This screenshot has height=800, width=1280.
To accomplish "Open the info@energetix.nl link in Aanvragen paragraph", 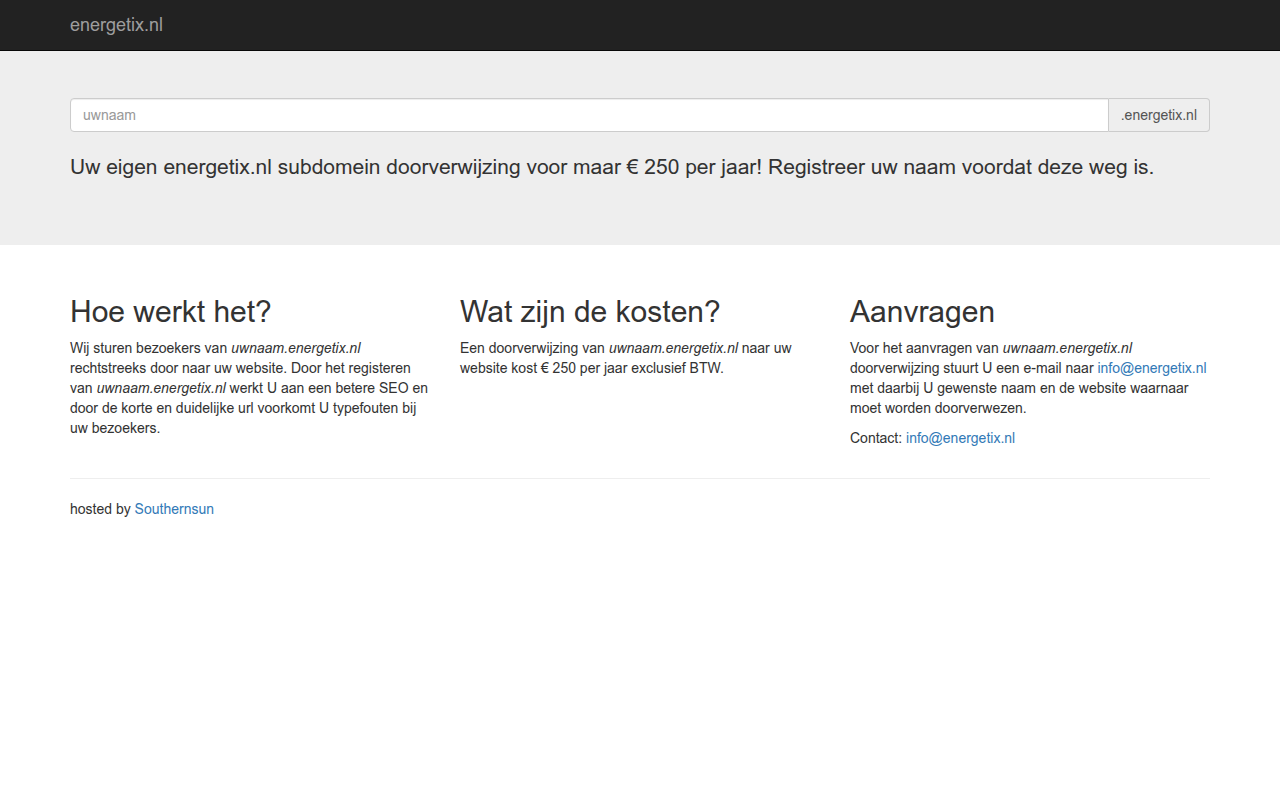I will click(1152, 368).
